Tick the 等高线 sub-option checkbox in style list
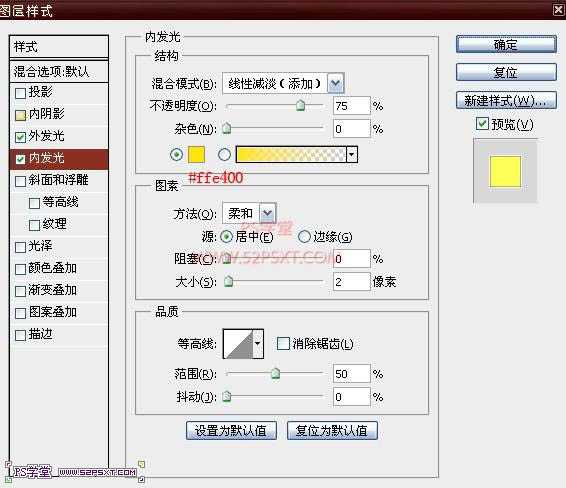 point(34,203)
